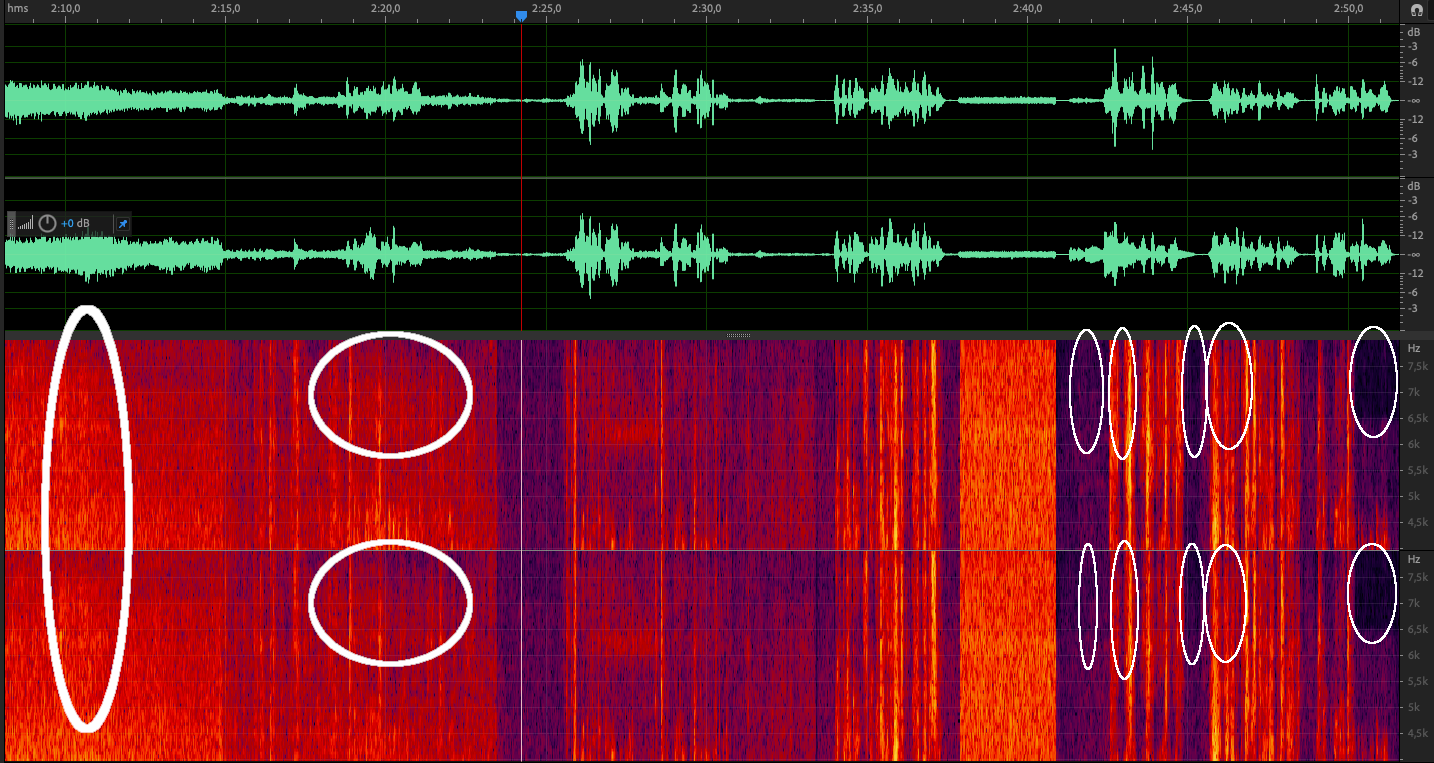Click the +0 dB gain value
Screen dimensions: 1434x763
[74, 223]
